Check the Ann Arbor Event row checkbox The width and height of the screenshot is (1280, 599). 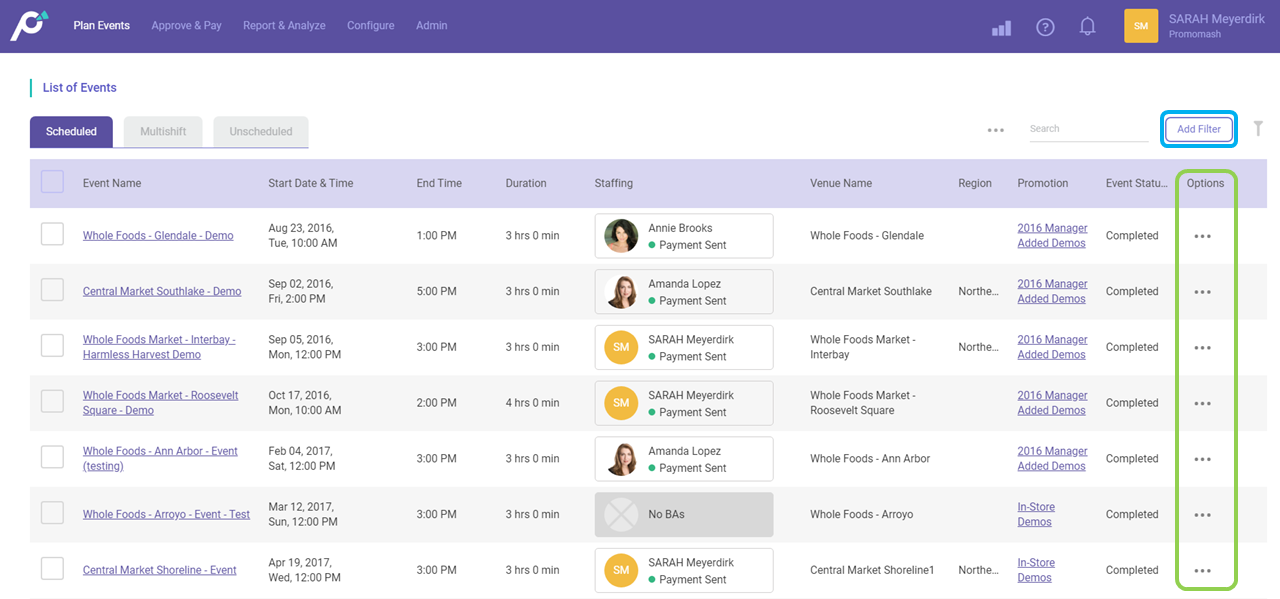(x=52, y=457)
